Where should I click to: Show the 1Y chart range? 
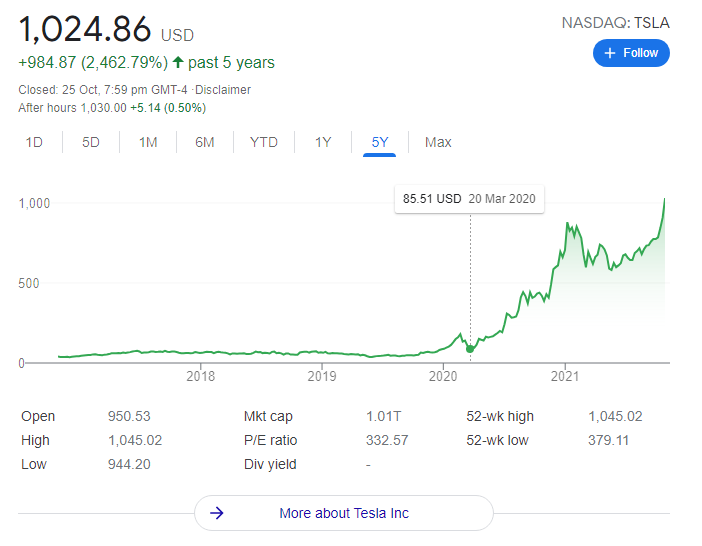[x=323, y=142]
